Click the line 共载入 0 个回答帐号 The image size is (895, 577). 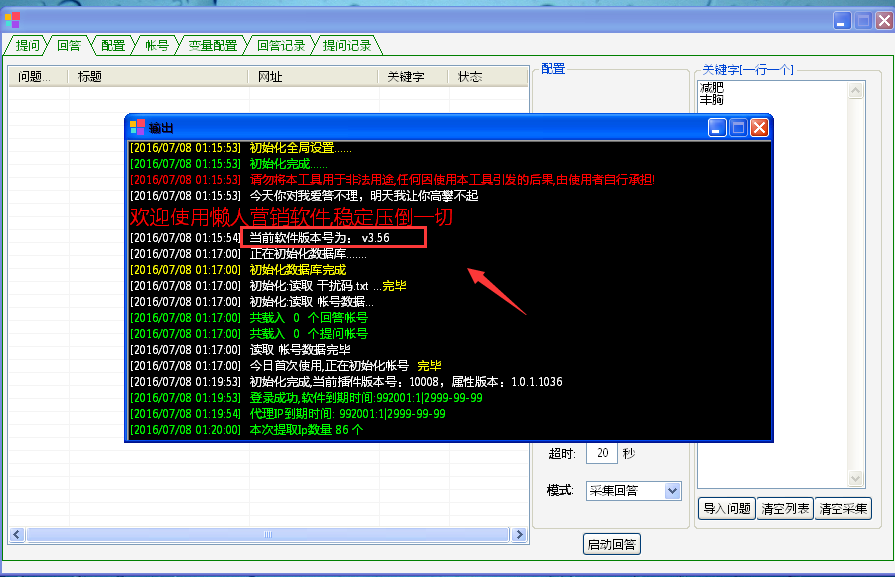click(x=249, y=318)
